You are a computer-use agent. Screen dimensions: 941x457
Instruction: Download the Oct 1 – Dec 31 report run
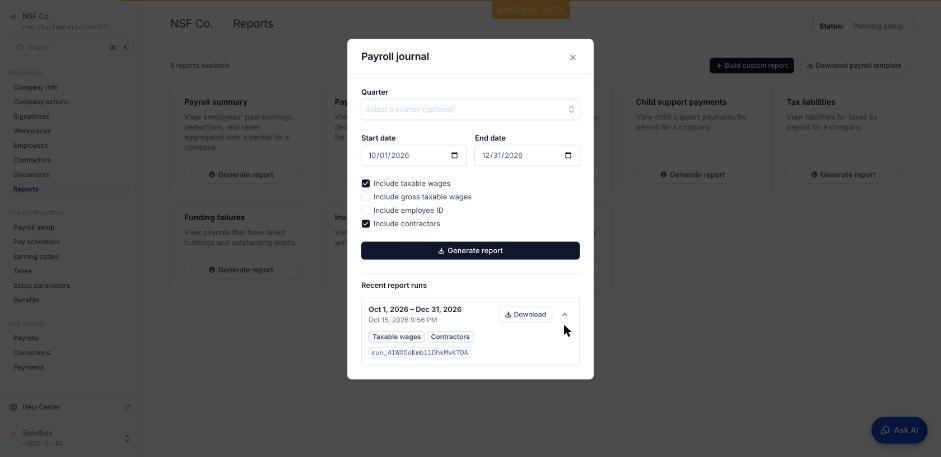click(x=525, y=314)
